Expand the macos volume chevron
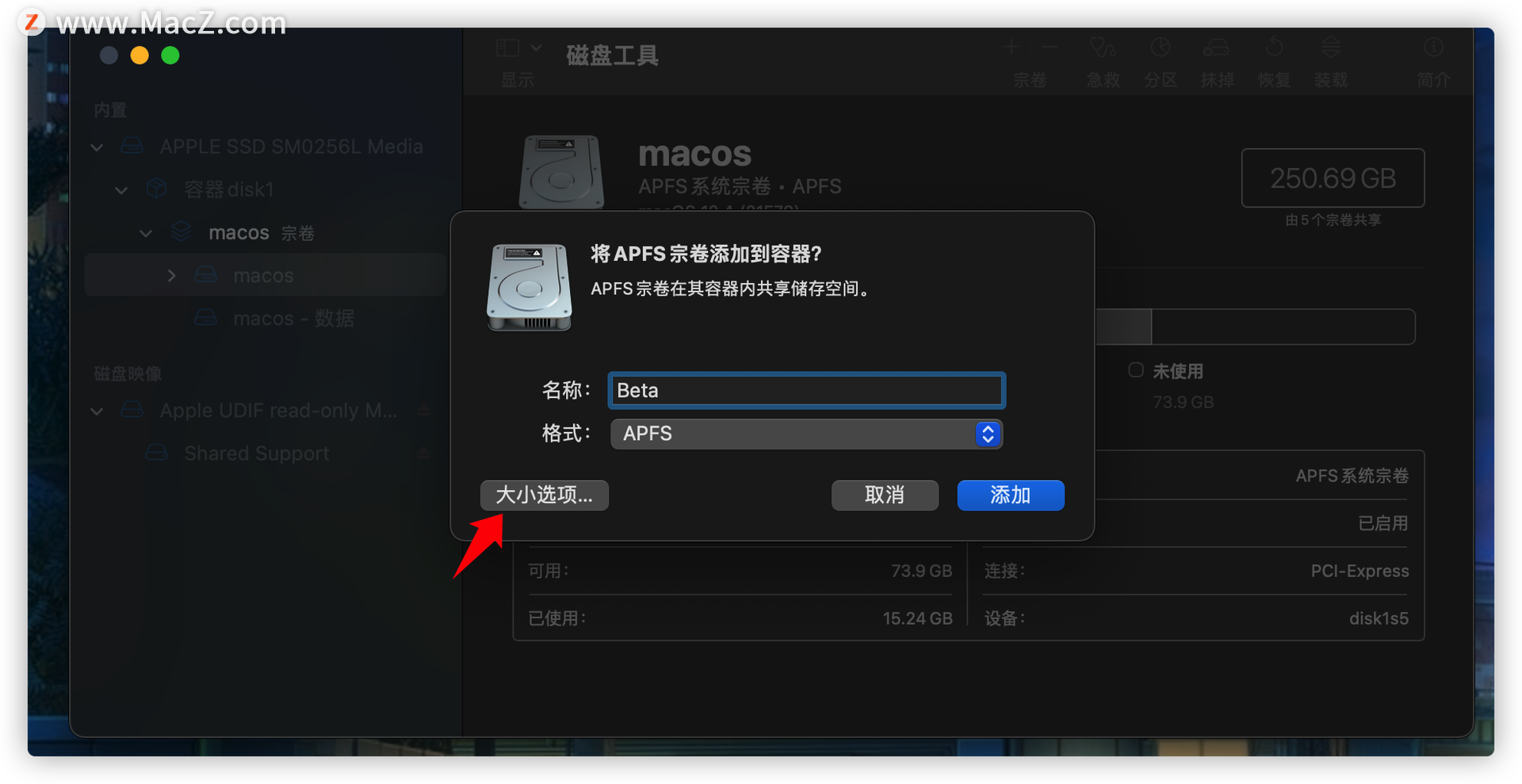Image resolution: width=1522 pixels, height=784 pixels. 172,276
